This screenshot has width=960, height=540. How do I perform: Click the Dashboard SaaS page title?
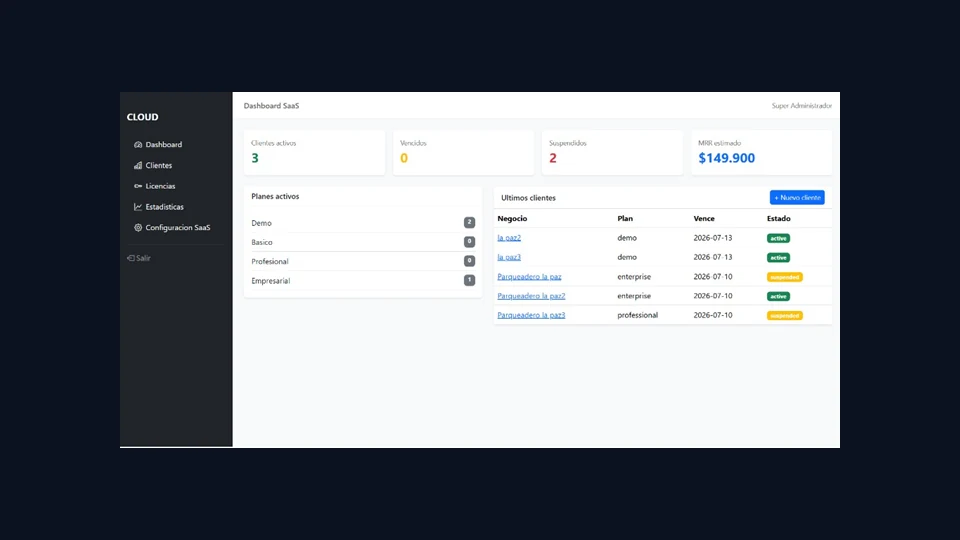click(x=271, y=106)
